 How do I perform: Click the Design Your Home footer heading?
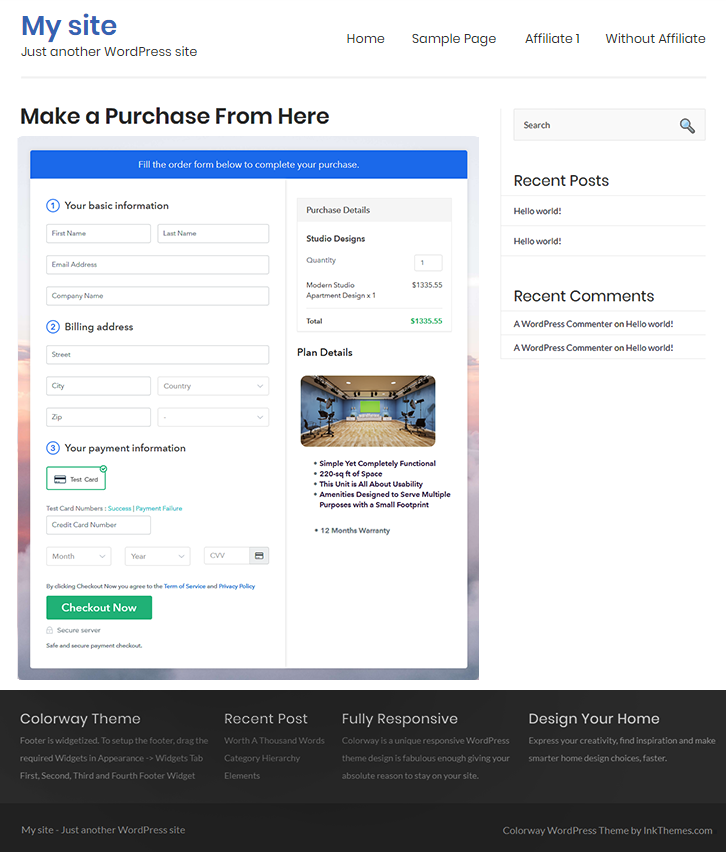(x=594, y=718)
